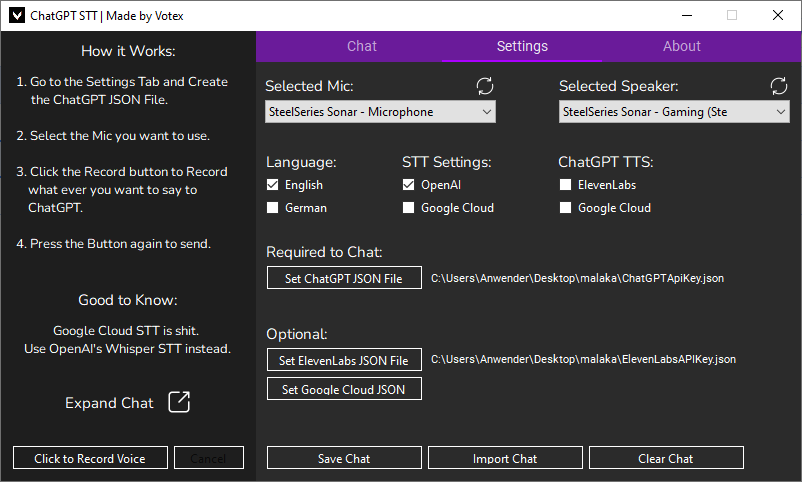Toggle the OpenAI STT checkbox
The height and width of the screenshot is (482, 802).
tap(408, 185)
